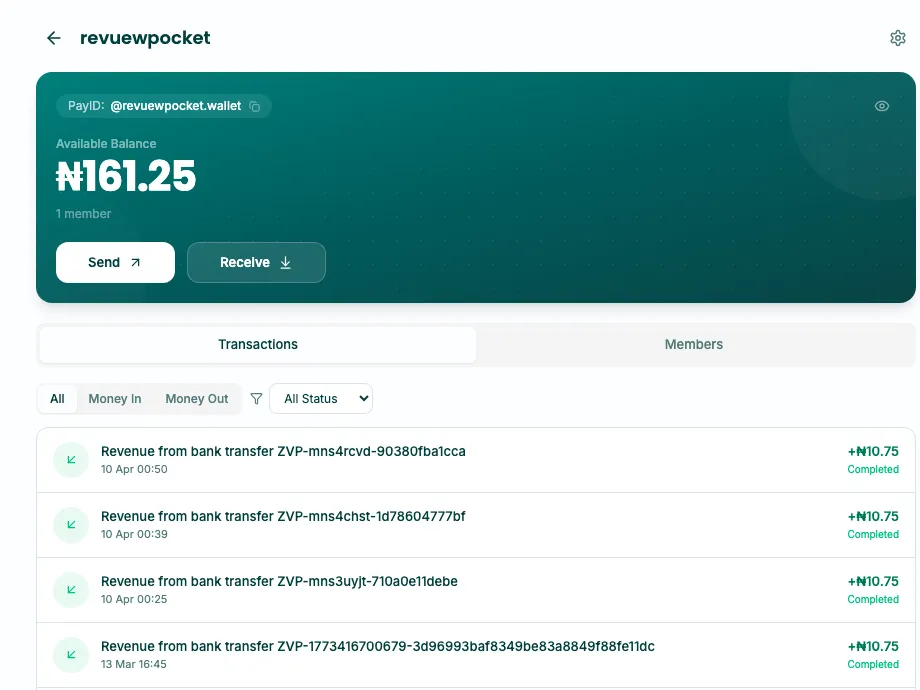
Task: Click Completed status of 10 Apr 00:50 transaction
Action: pyautogui.click(x=872, y=469)
